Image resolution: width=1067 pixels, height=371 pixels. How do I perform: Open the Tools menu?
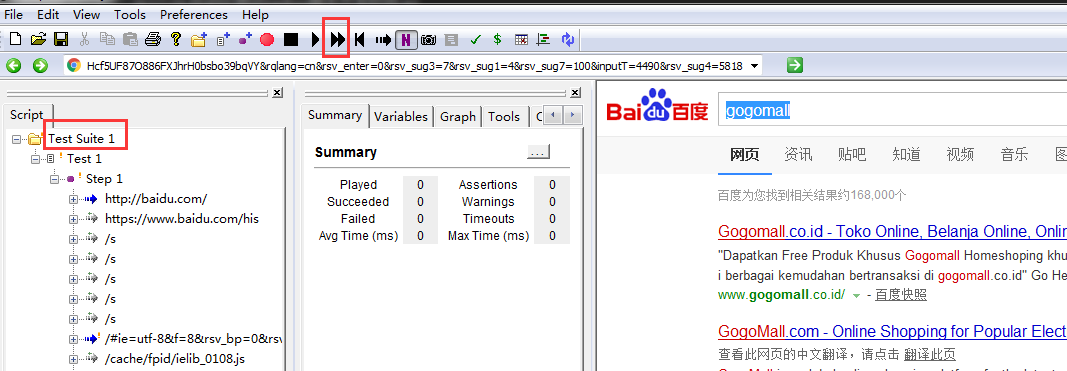click(x=130, y=14)
